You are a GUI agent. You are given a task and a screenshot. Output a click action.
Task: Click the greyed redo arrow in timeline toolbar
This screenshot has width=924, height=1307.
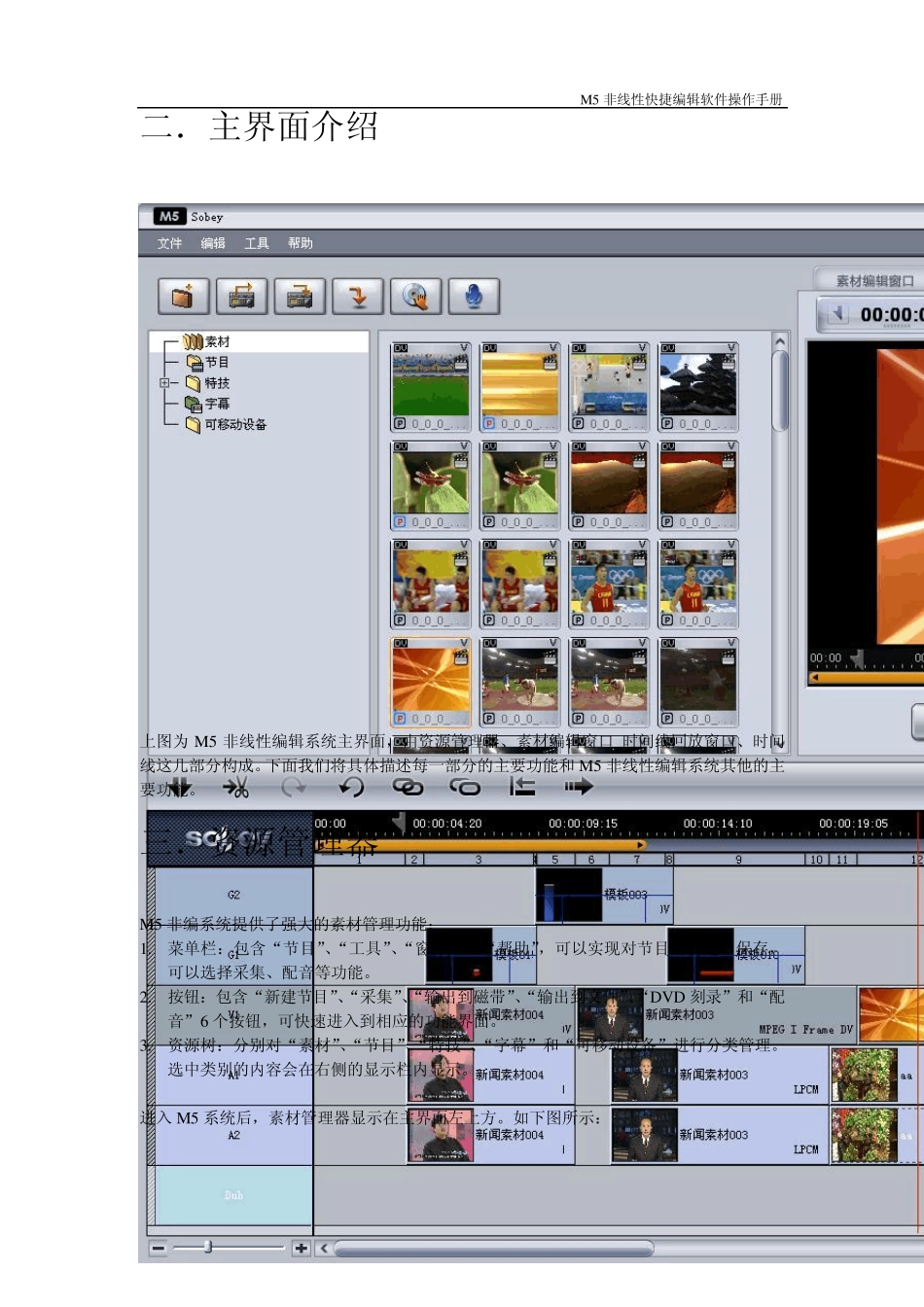[x=293, y=787]
